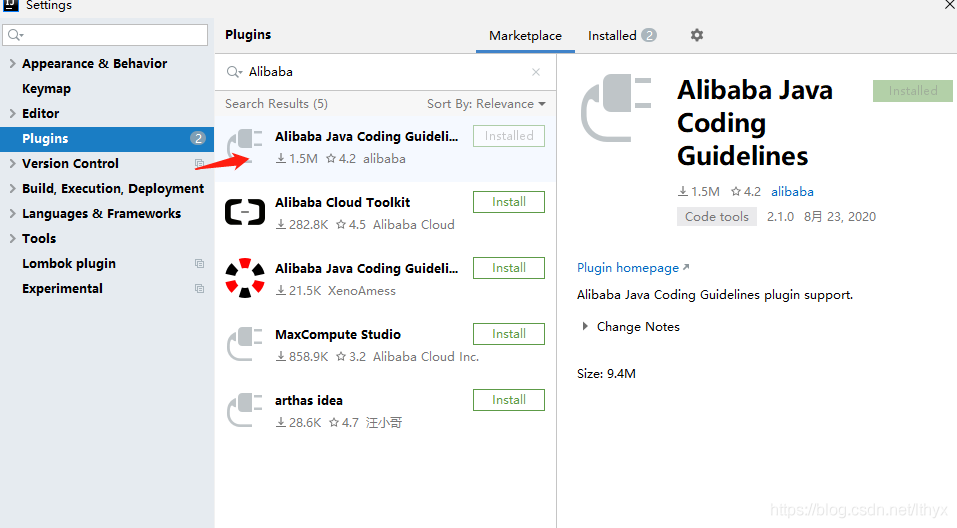The height and width of the screenshot is (528, 957).
Task: Click Installed button in plugin list
Action: pos(509,136)
